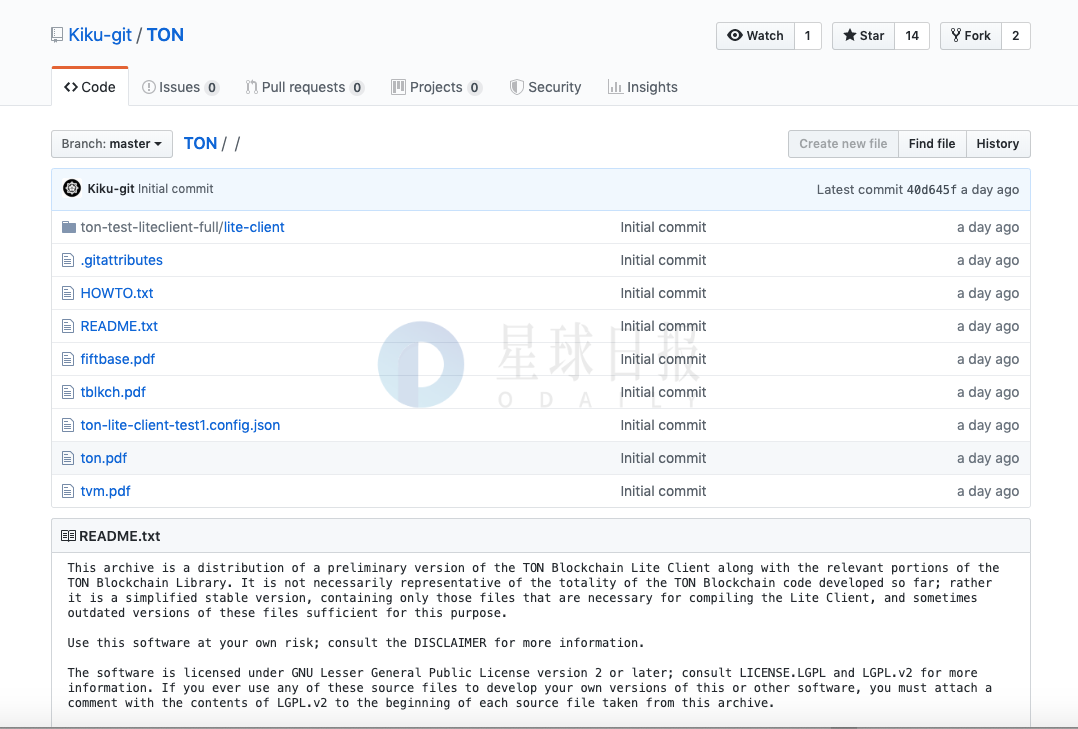Click the README.txt preview heading

tap(120, 536)
